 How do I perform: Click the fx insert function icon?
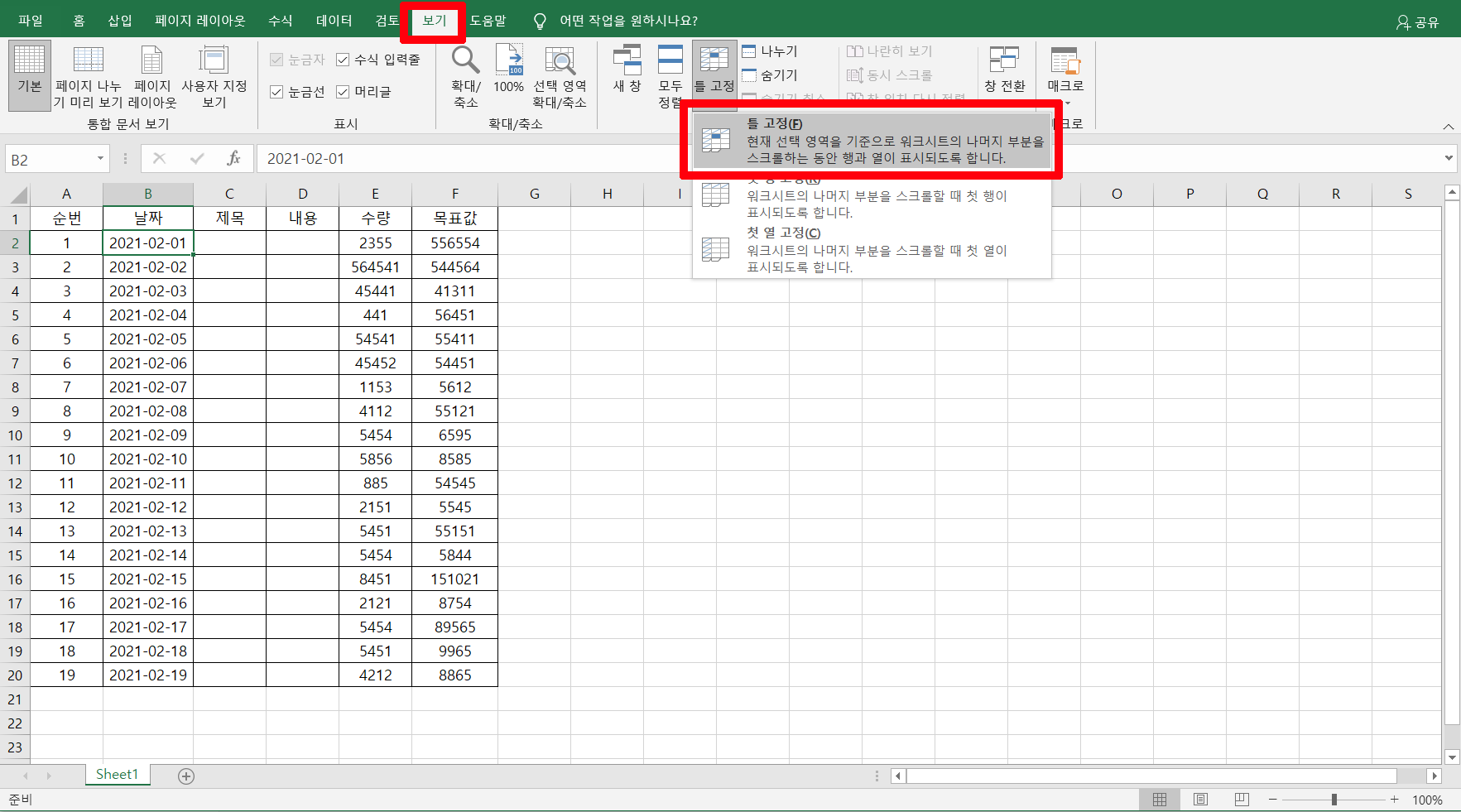(233, 158)
